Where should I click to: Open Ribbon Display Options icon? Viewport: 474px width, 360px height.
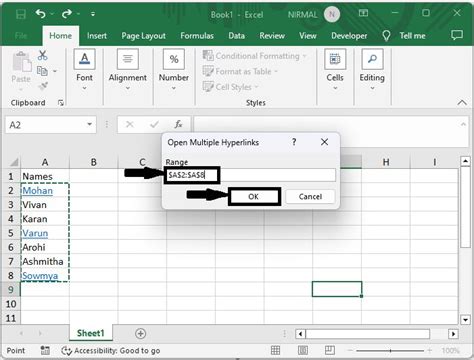[x=363, y=13]
